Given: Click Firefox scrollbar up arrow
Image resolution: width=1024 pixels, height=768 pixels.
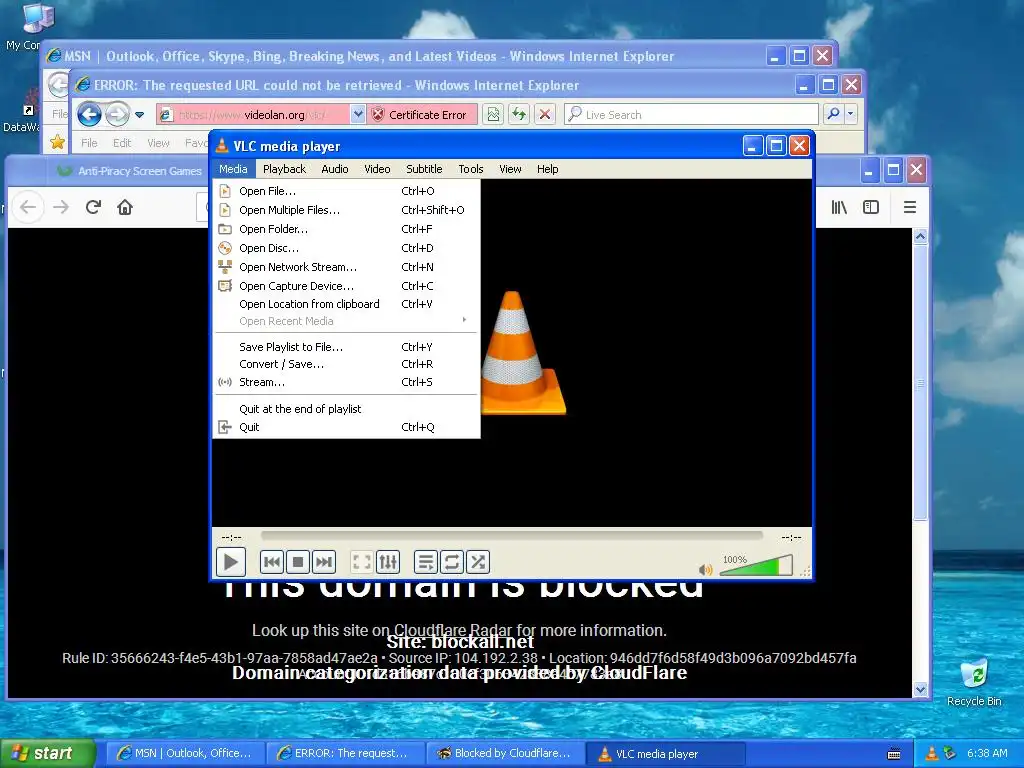Looking at the screenshot, I should [920, 236].
